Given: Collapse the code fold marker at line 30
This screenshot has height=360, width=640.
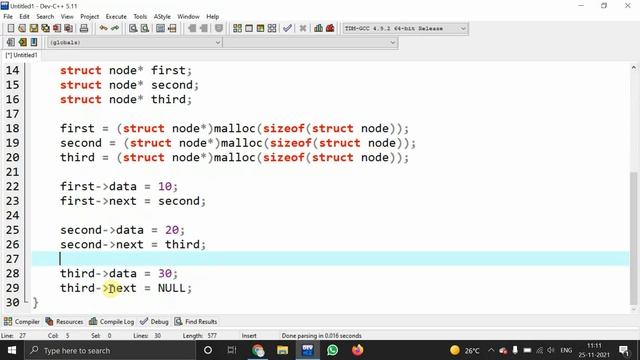Looking at the screenshot, I should (27, 302).
